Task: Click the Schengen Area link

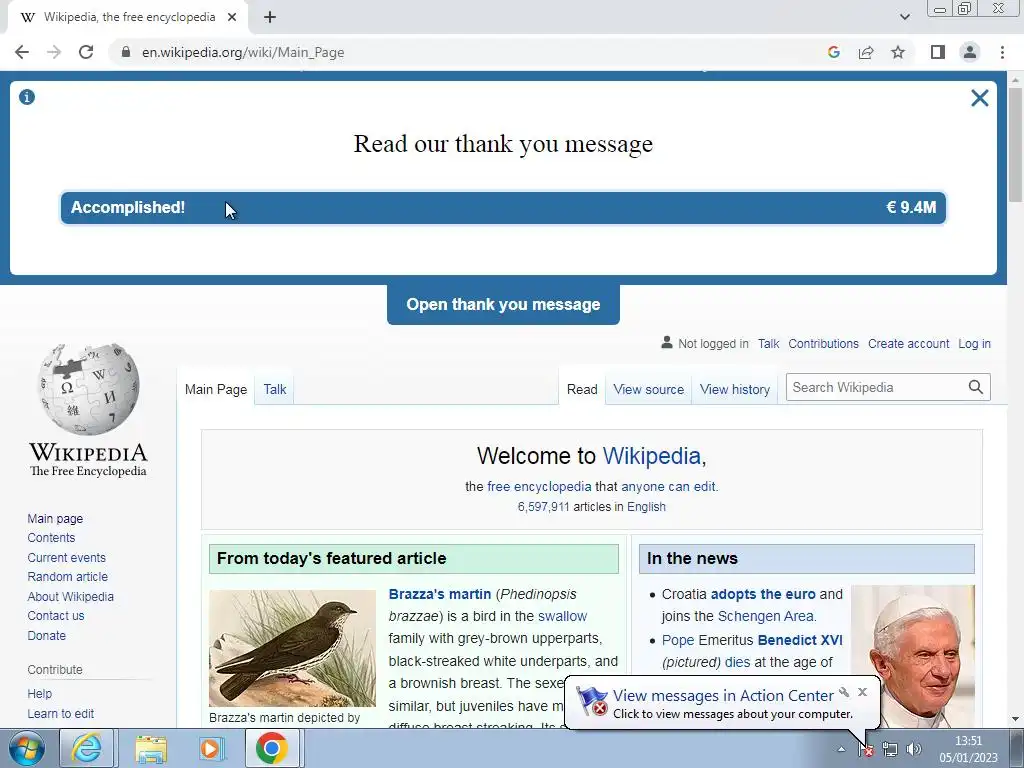Action: click(x=766, y=616)
